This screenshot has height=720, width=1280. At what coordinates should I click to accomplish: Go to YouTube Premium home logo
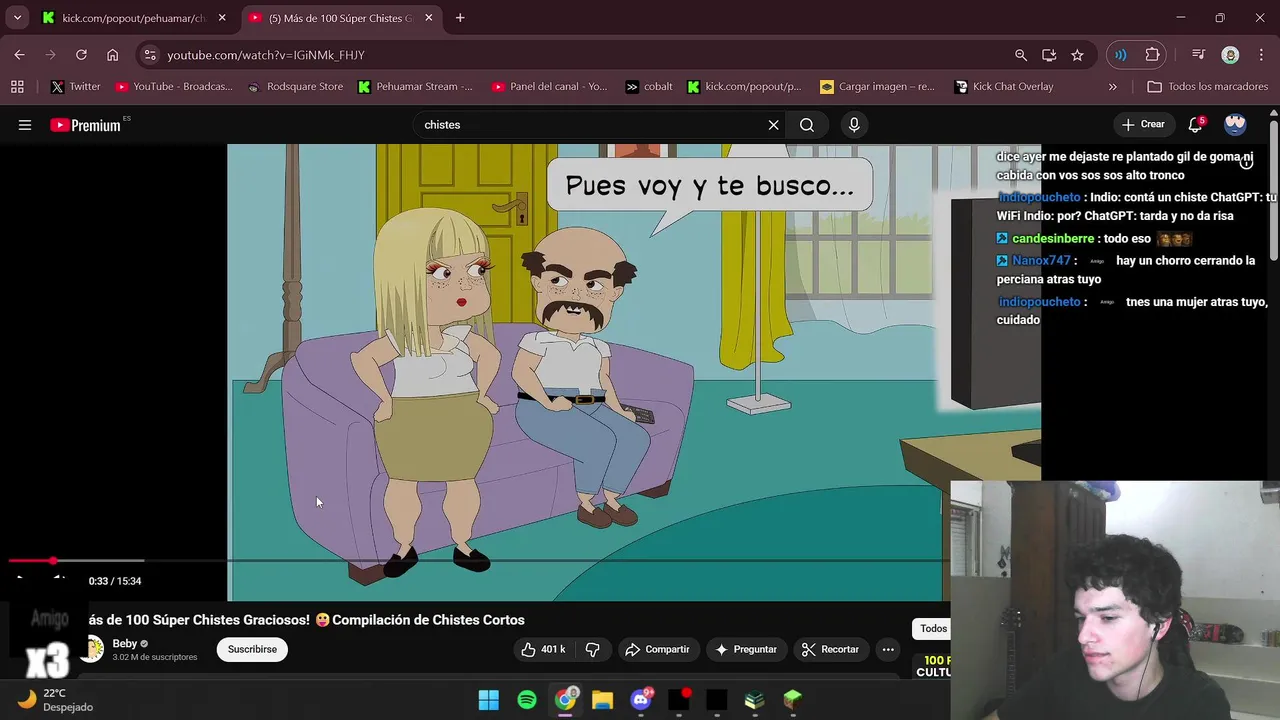tap(86, 125)
